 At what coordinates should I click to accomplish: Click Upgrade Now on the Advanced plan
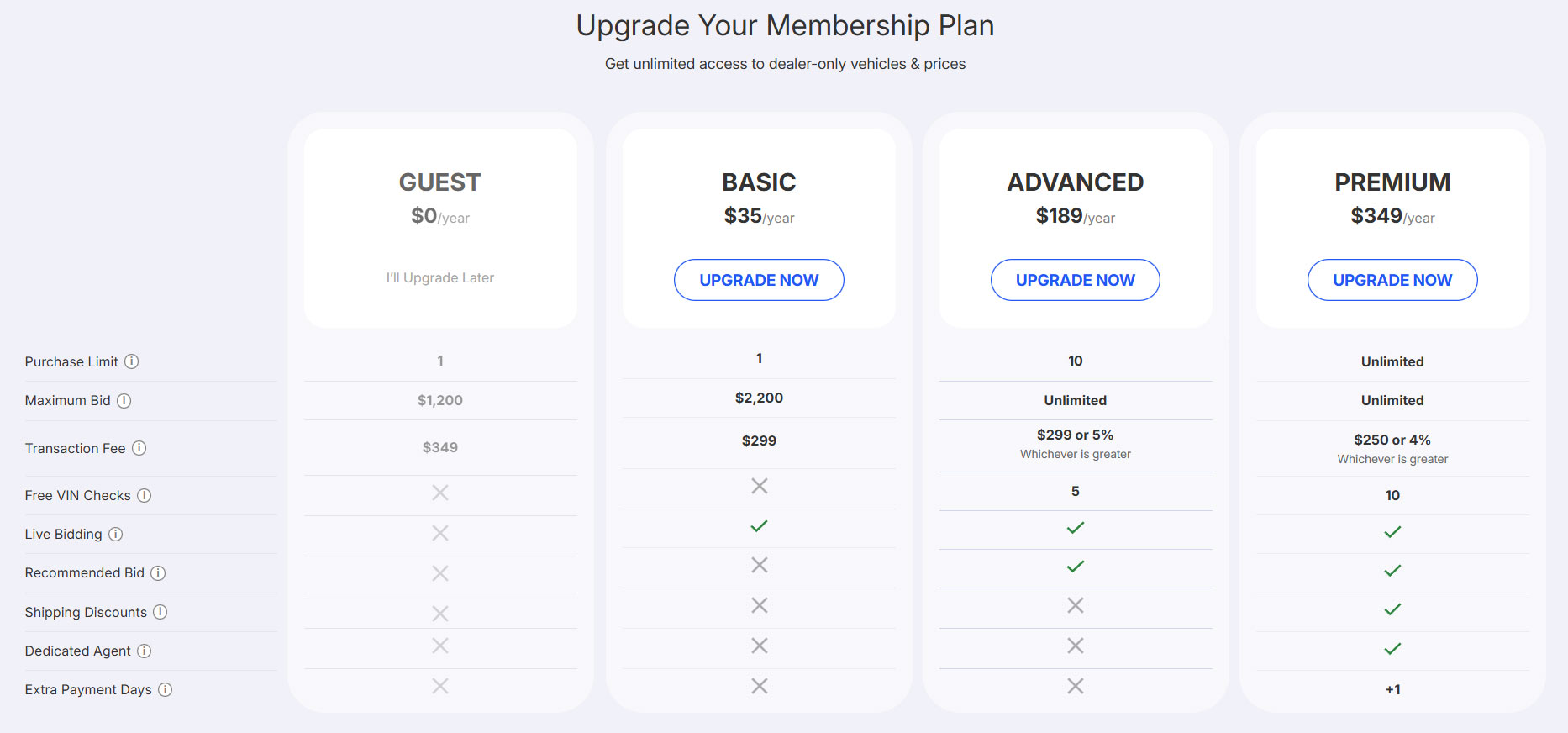pos(1076,280)
